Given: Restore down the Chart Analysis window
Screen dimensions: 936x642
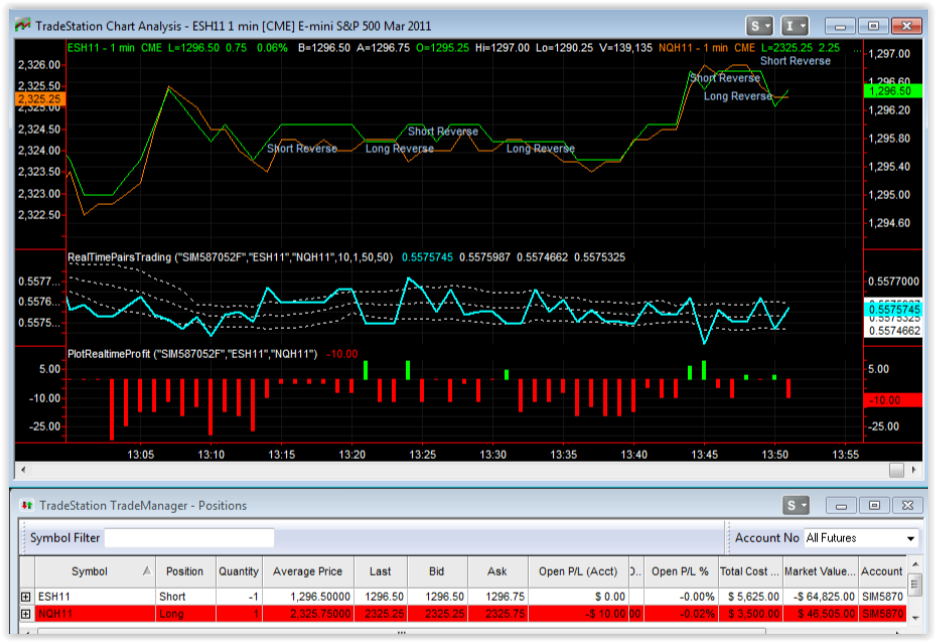Looking at the screenshot, I should coord(873,26).
